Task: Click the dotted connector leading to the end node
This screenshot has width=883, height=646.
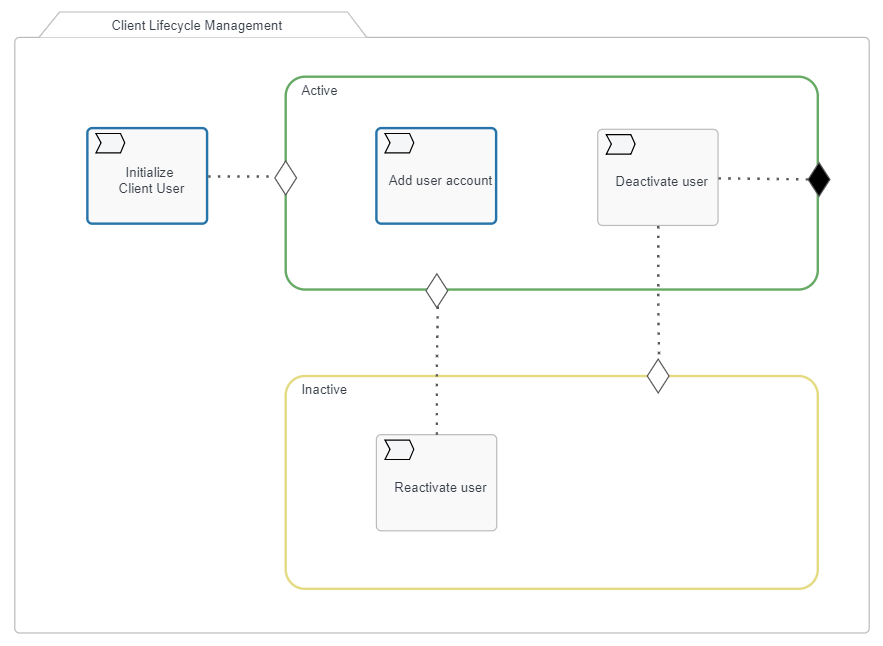Action: click(x=770, y=179)
